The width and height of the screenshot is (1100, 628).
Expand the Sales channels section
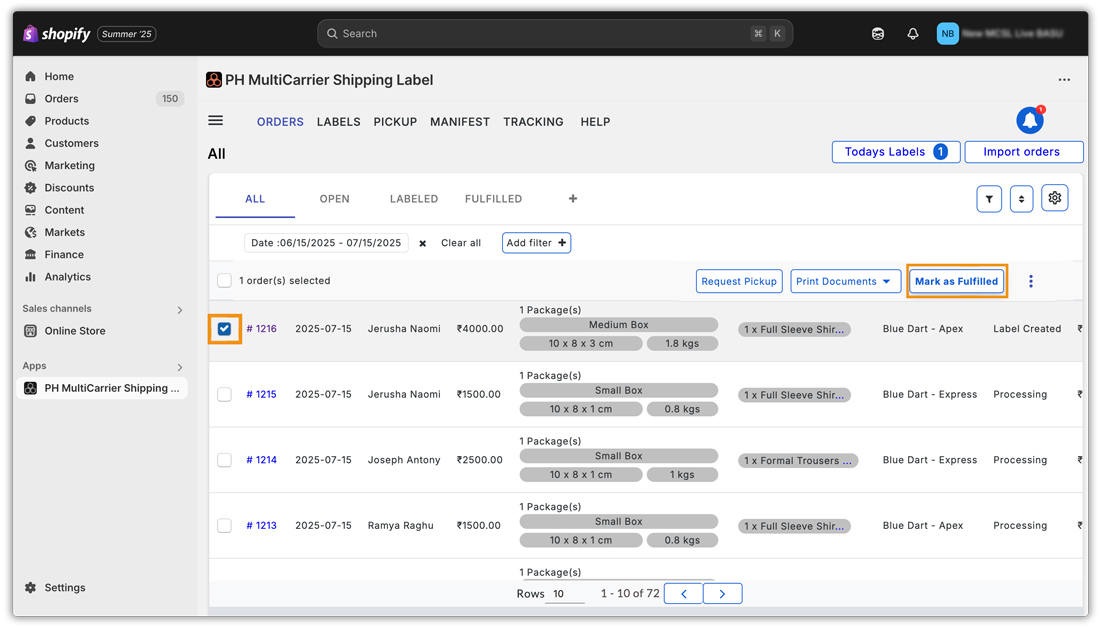click(180, 309)
